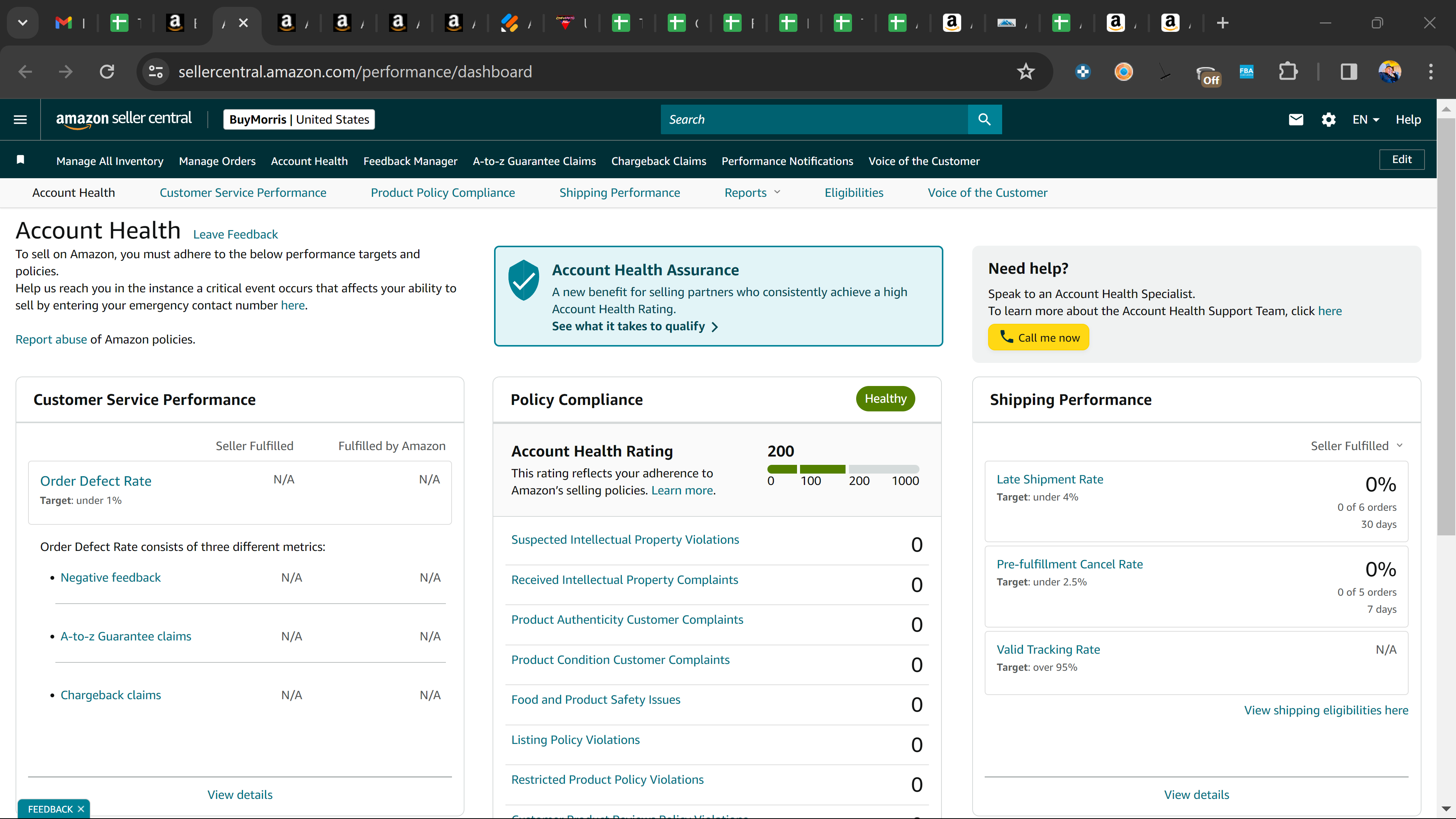Click the orange circle extension icon
This screenshot has width=1456, height=819.
tap(1123, 72)
